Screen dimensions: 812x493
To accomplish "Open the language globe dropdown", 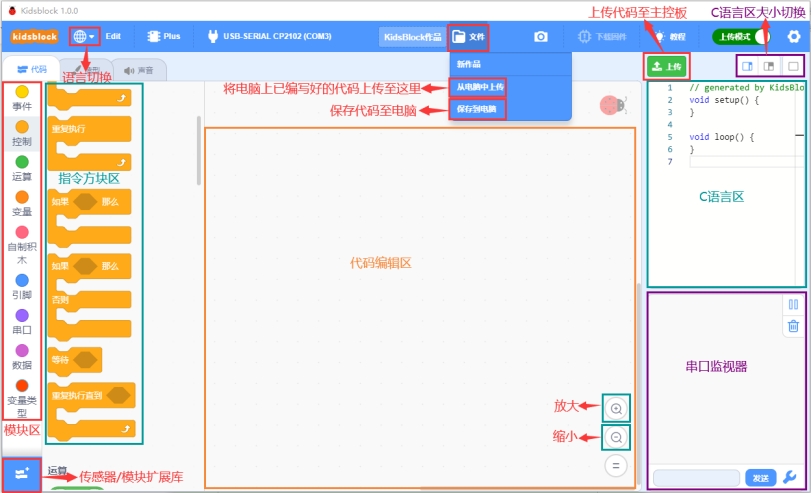I will click(x=84, y=37).
